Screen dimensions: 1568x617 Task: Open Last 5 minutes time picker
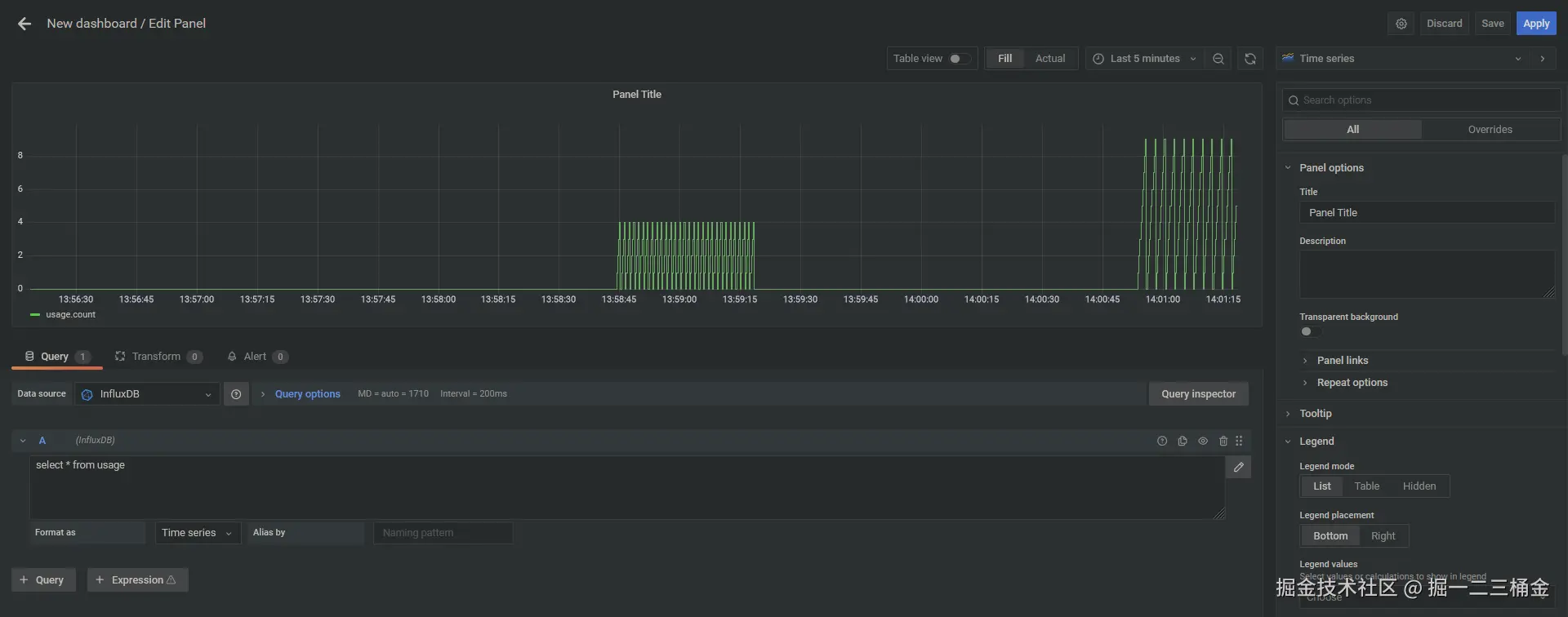[1144, 59]
